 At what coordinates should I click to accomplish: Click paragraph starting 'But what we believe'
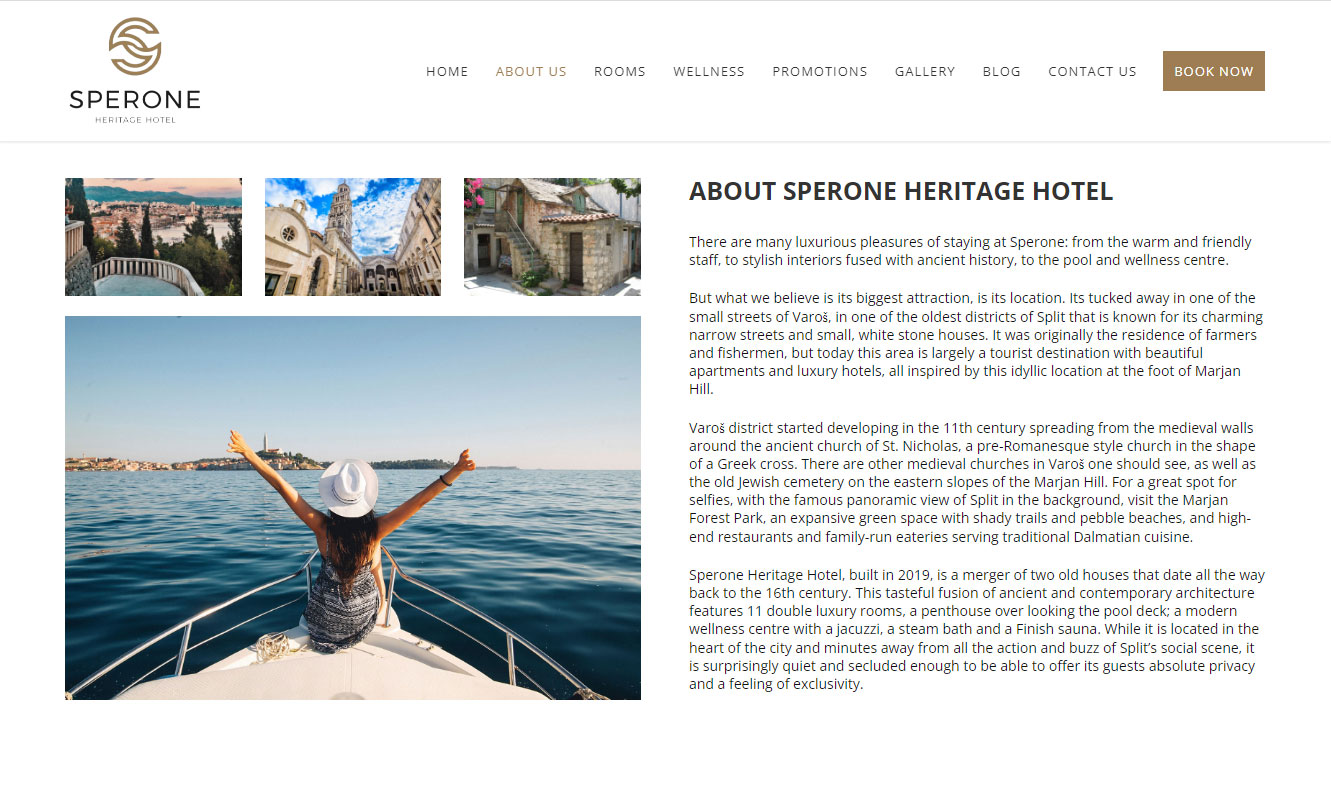[976, 344]
